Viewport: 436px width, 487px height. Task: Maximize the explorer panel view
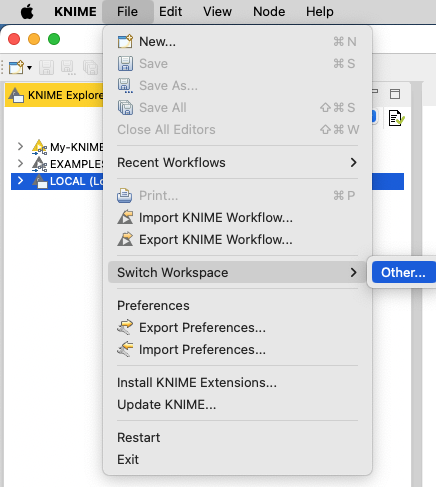pos(395,94)
